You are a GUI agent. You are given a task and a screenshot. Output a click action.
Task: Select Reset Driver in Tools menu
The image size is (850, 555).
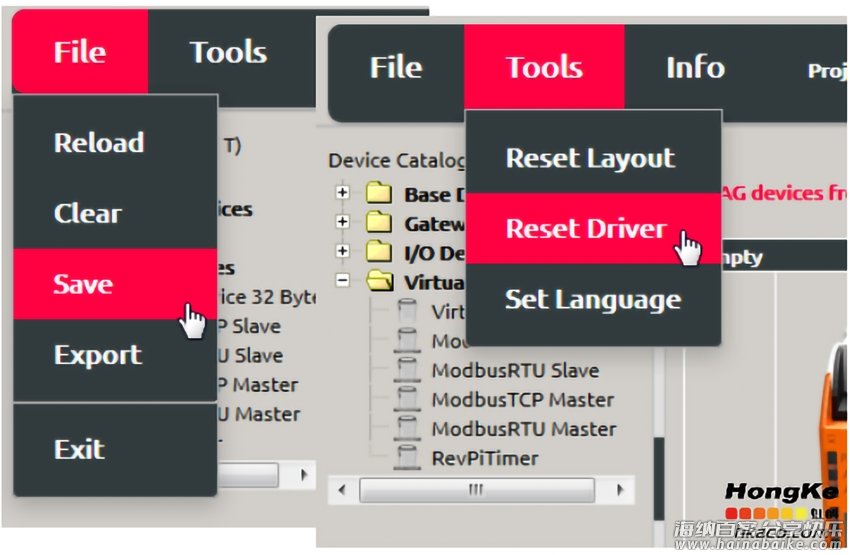[594, 229]
